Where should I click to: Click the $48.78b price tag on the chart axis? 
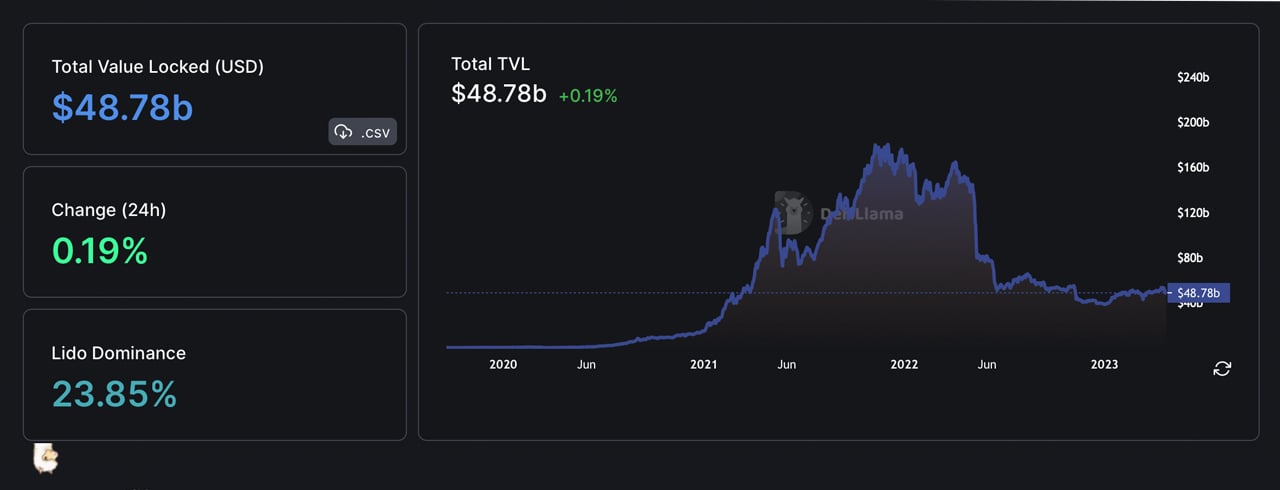pos(1199,293)
